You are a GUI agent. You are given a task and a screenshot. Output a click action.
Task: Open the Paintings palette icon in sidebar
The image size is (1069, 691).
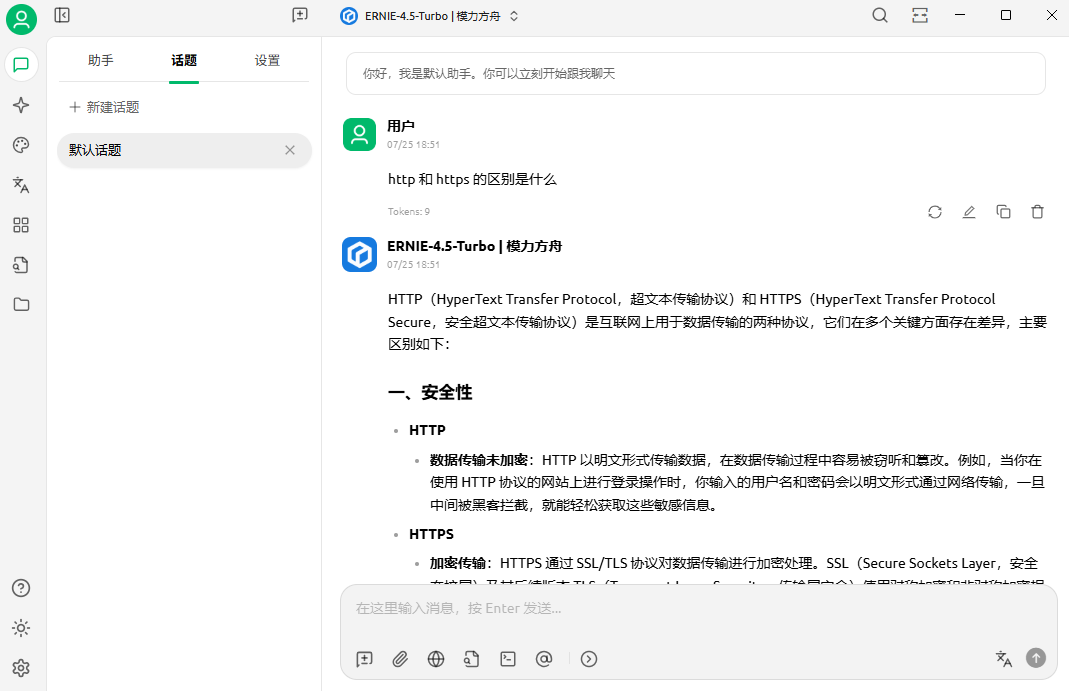click(21, 146)
